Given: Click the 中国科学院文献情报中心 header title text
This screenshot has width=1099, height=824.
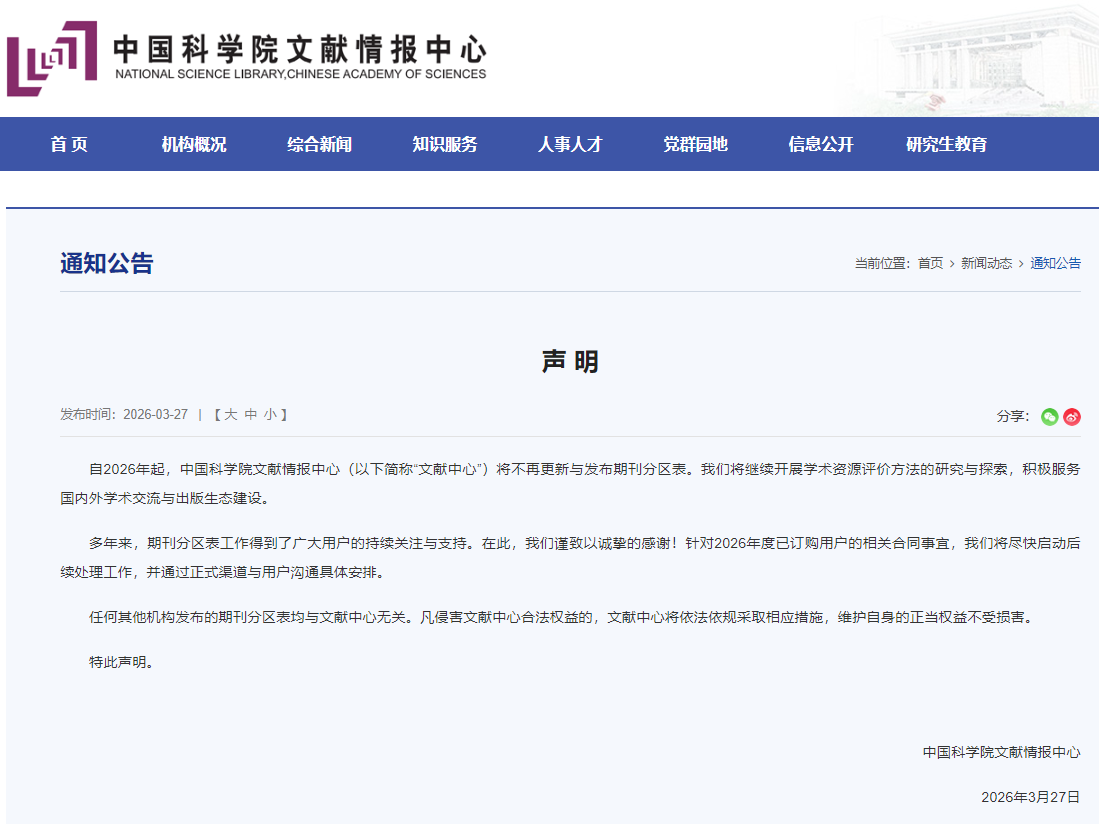Looking at the screenshot, I should pos(300,48).
